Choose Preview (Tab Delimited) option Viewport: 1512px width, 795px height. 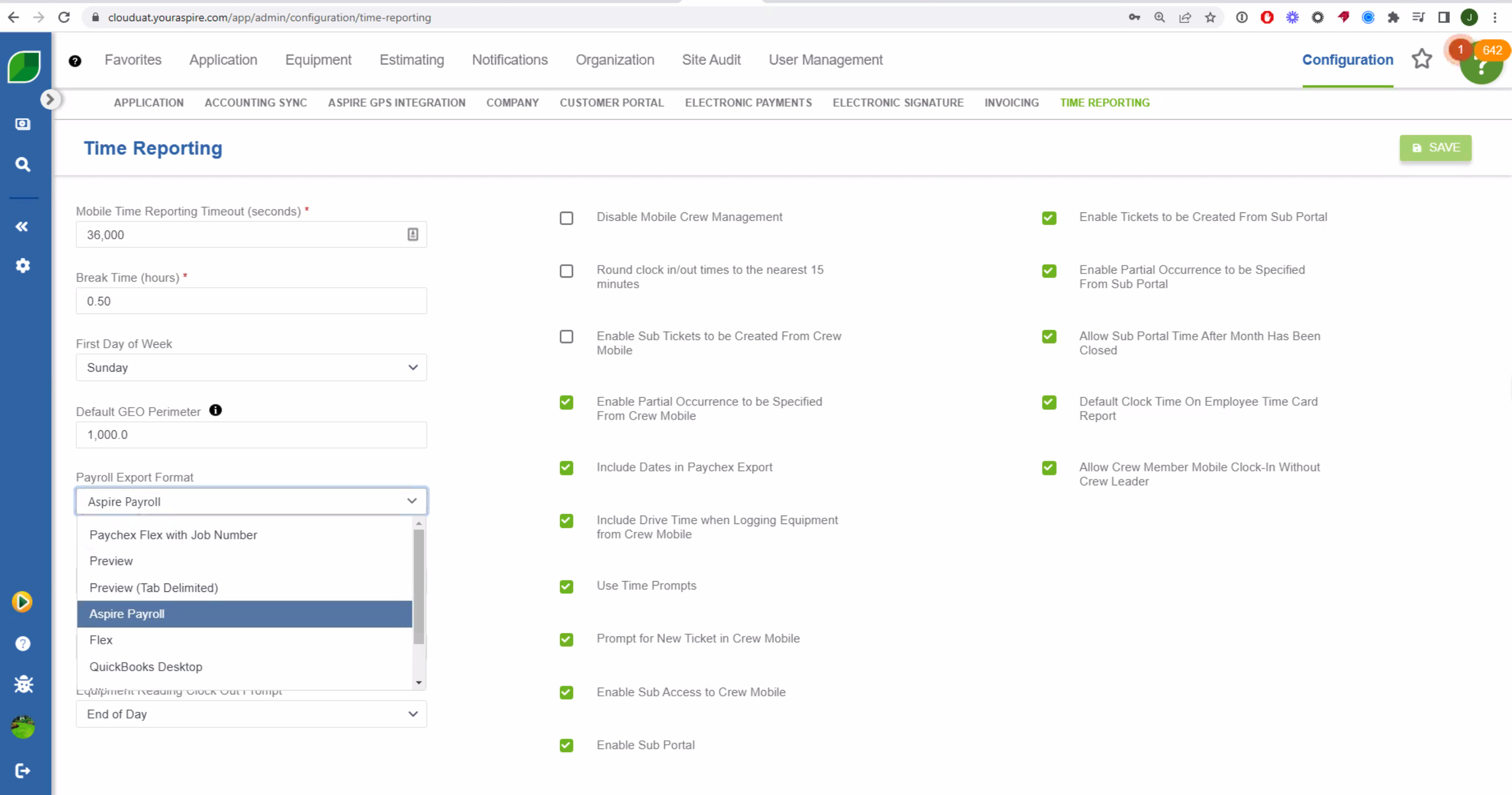coord(245,588)
